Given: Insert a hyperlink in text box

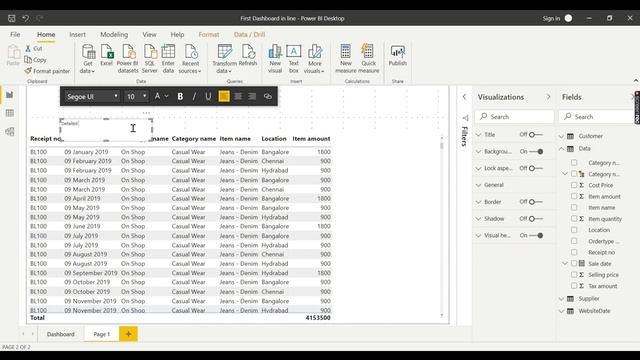Looking at the screenshot, I should [268, 96].
